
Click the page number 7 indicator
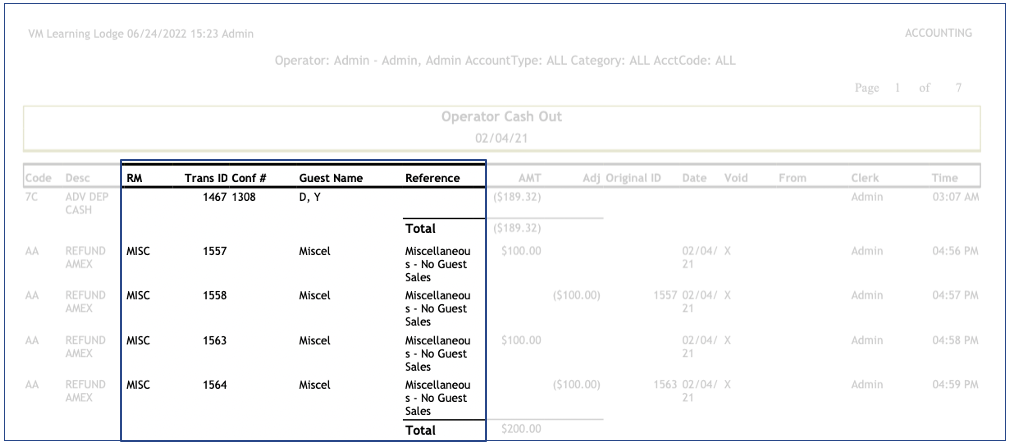[959, 88]
